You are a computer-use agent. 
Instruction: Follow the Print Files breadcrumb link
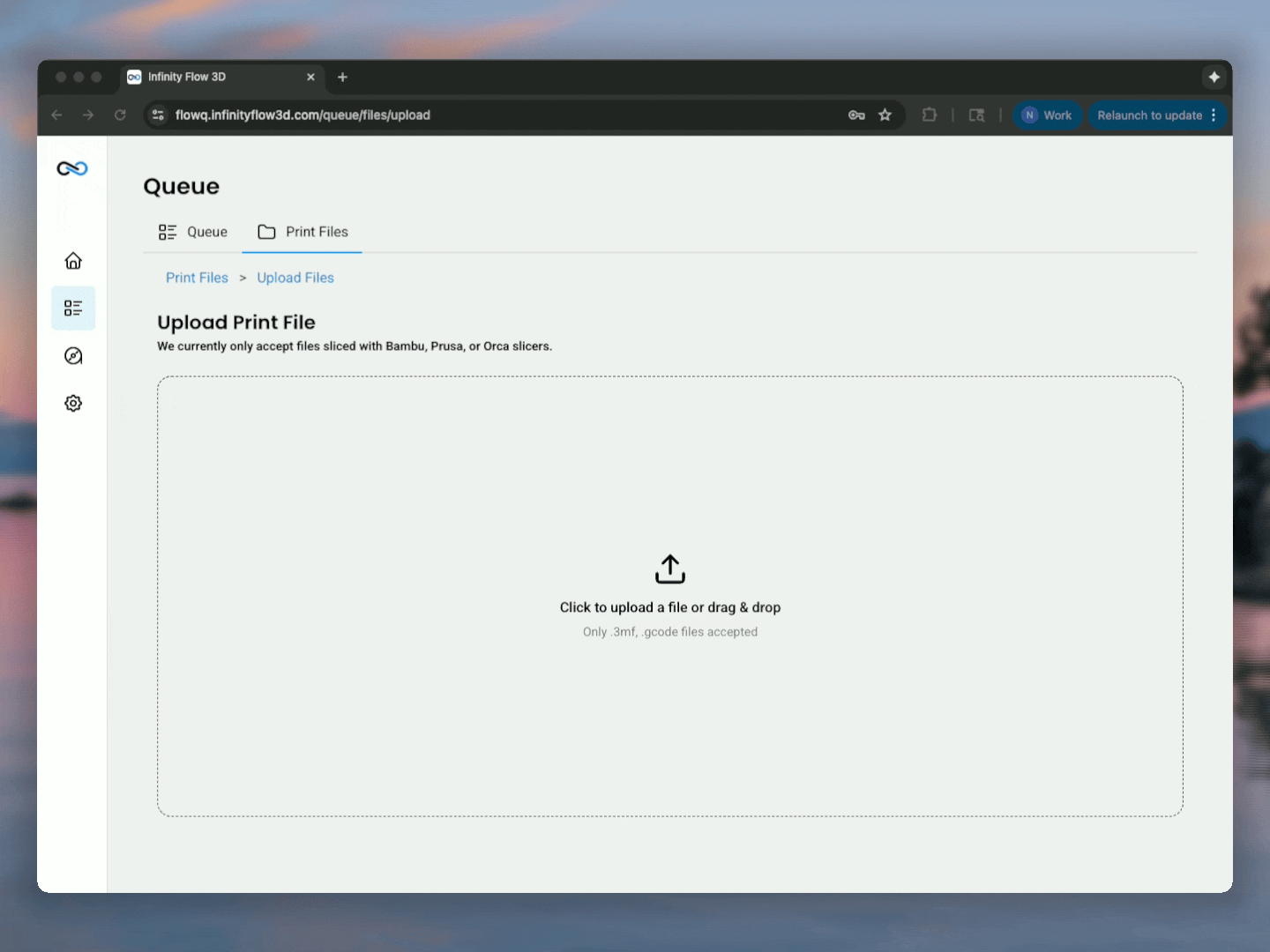(197, 278)
